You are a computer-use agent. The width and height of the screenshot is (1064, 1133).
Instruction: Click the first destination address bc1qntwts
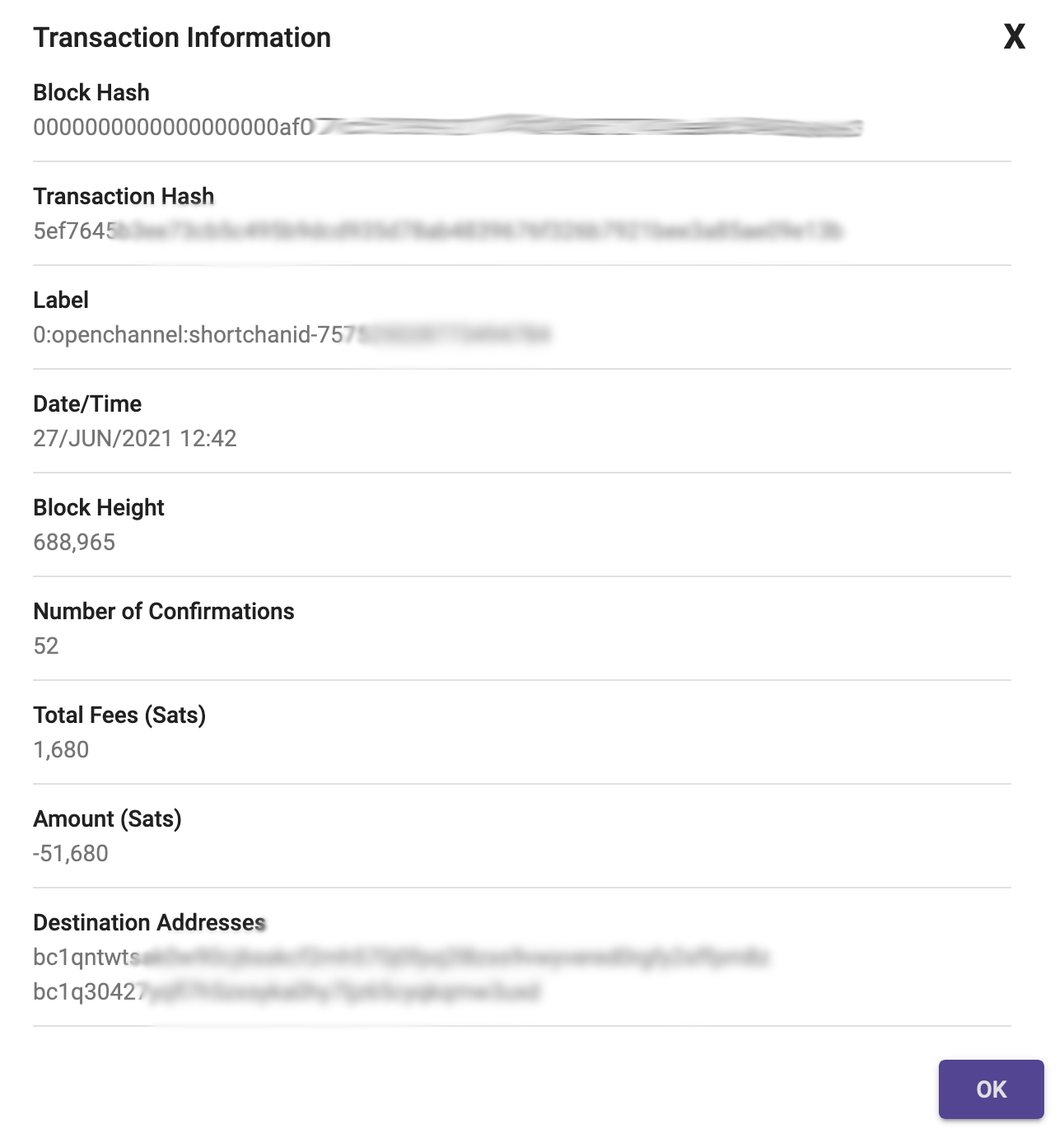(401, 957)
